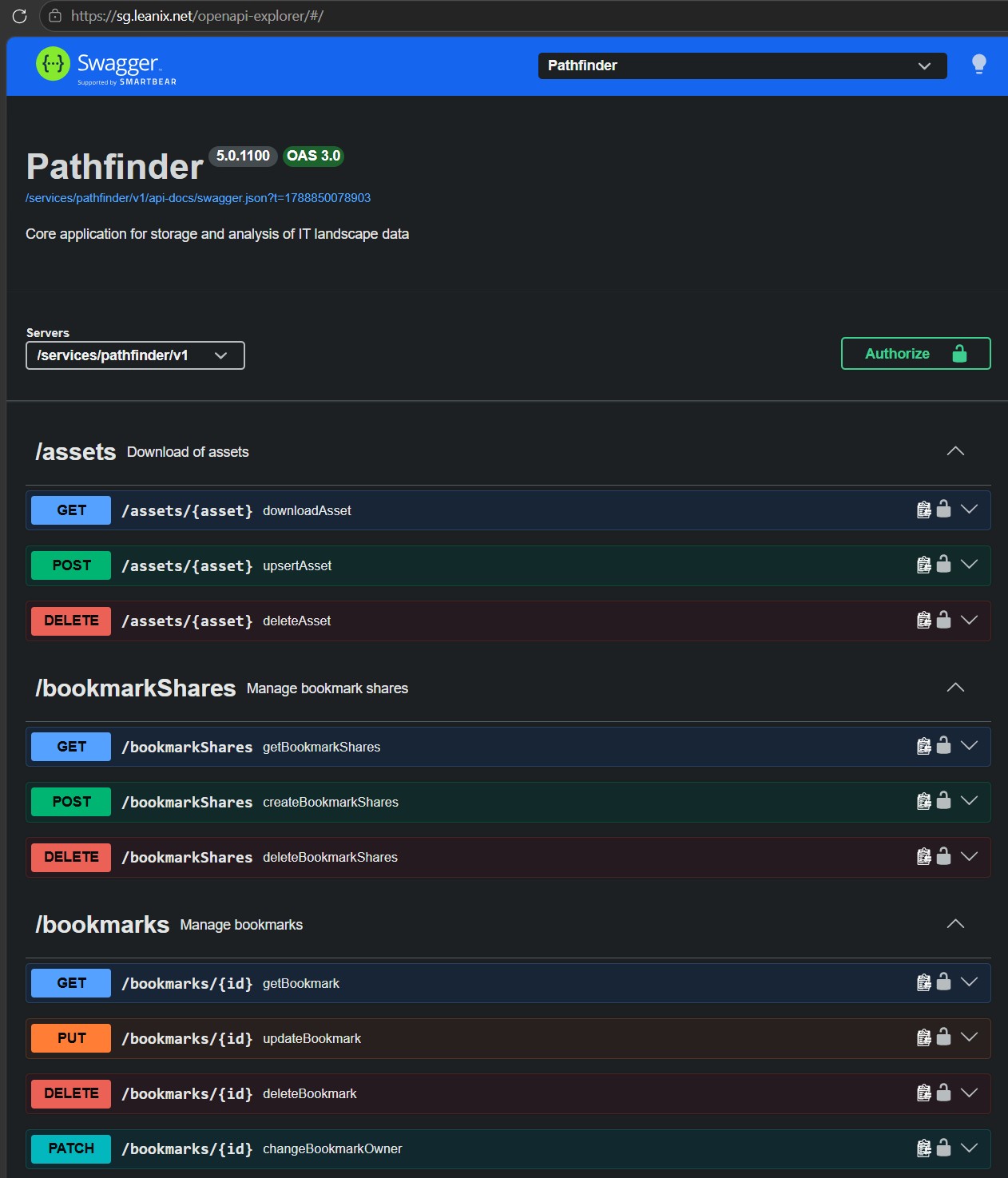The width and height of the screenshot is (1008, 1178).
Task: Click PUT method badge for updateBookmark
Action: tap(71, 1038)
